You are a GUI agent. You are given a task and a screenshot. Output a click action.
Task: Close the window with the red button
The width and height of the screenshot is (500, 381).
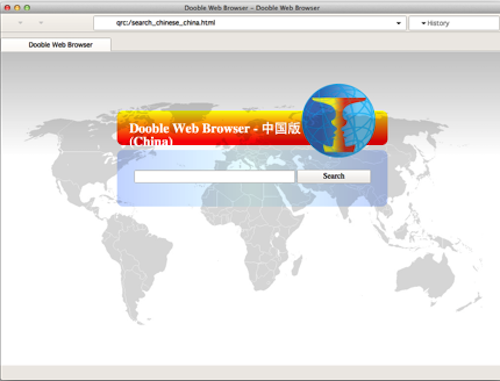[x=7, y=7]
